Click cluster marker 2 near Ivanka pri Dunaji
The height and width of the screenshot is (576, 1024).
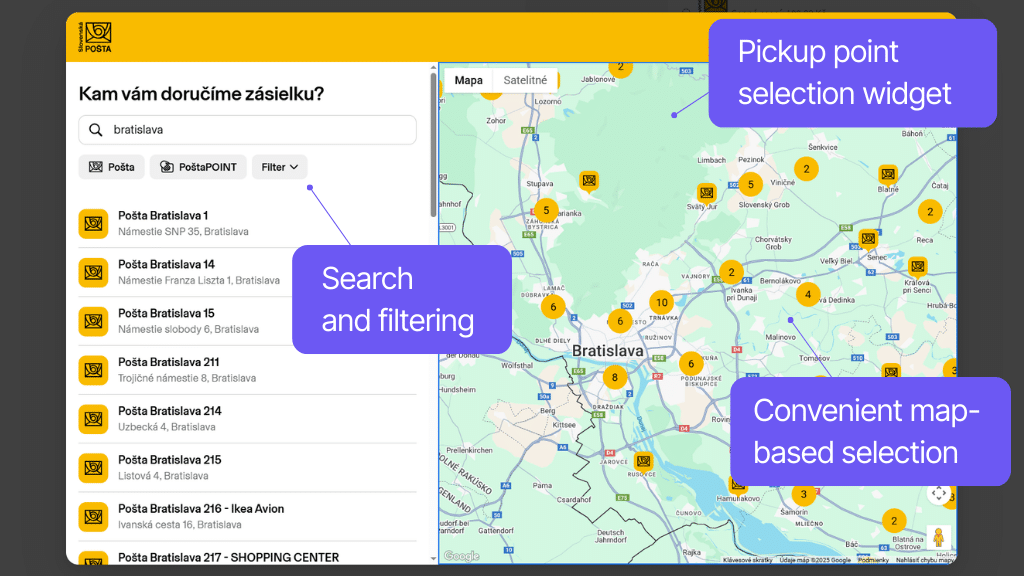tap(731, 272)
